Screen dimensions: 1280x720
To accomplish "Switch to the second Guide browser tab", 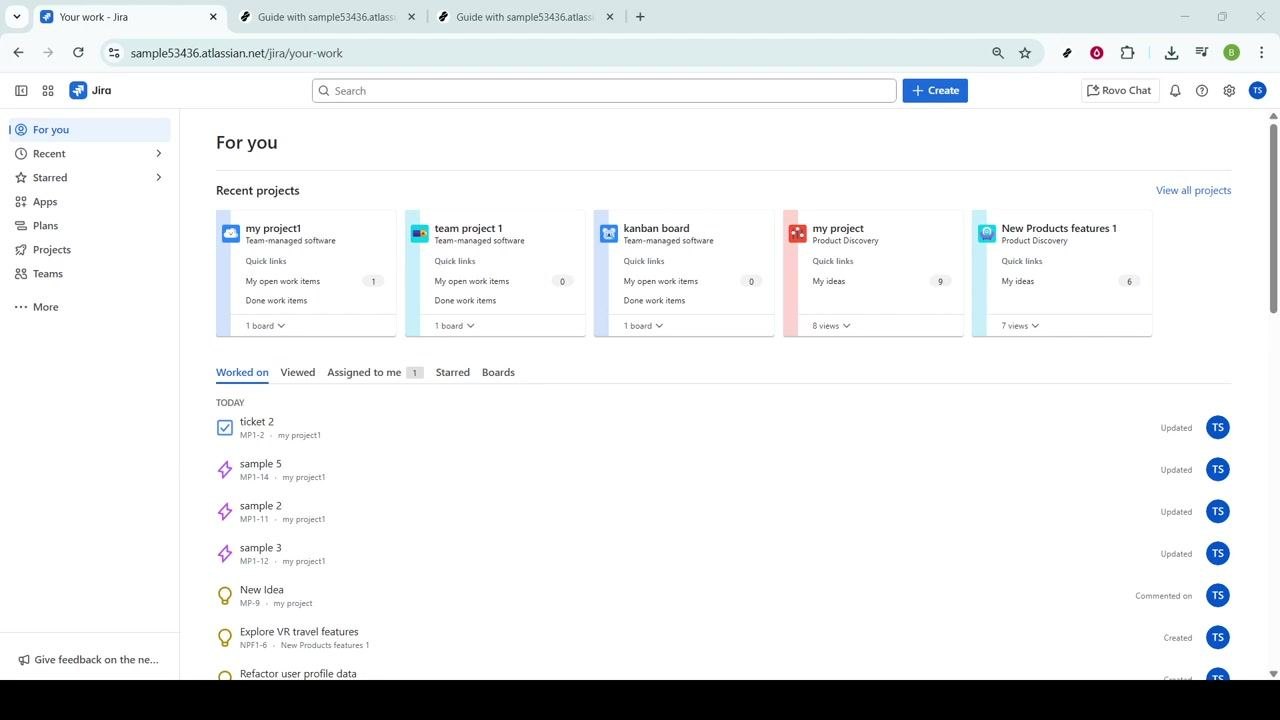I will (x=525, y=17).
